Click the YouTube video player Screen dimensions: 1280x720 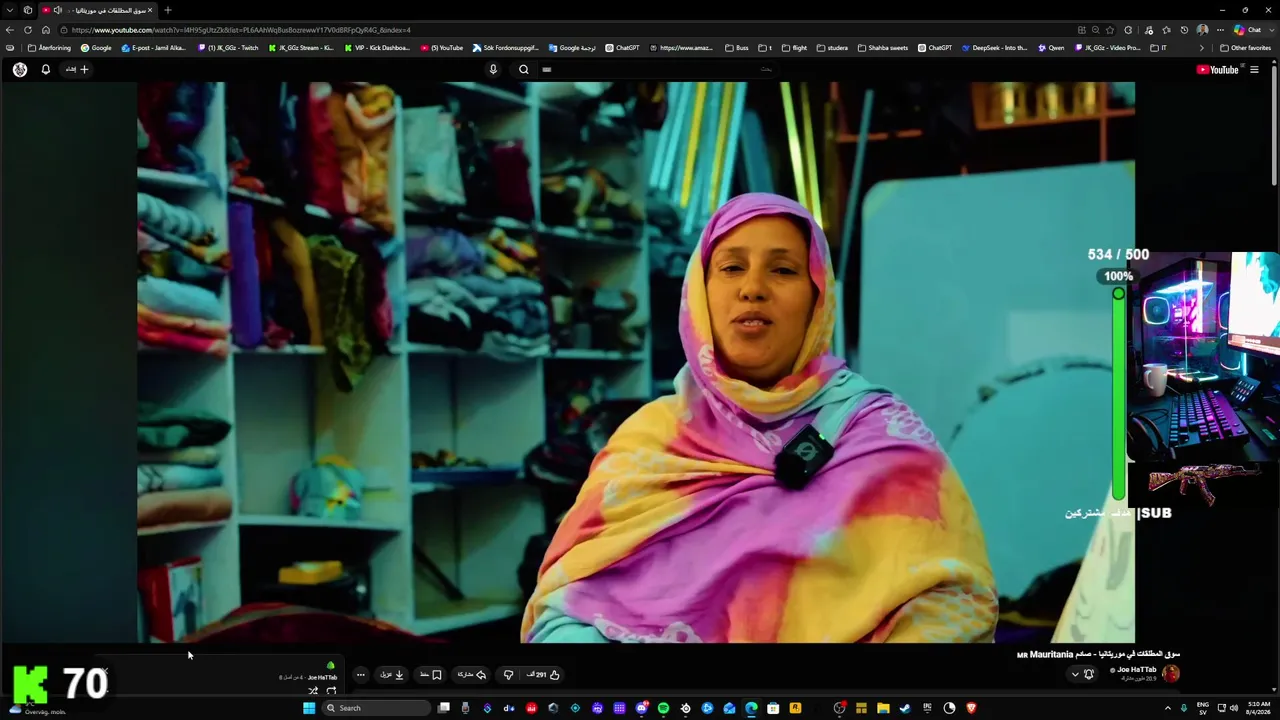(636, 362)
